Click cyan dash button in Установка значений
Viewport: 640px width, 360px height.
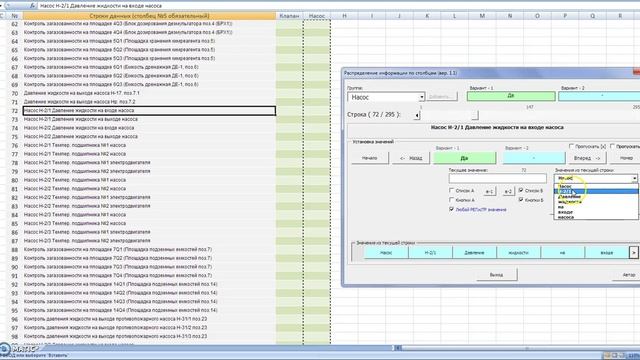tap(534, 158)
